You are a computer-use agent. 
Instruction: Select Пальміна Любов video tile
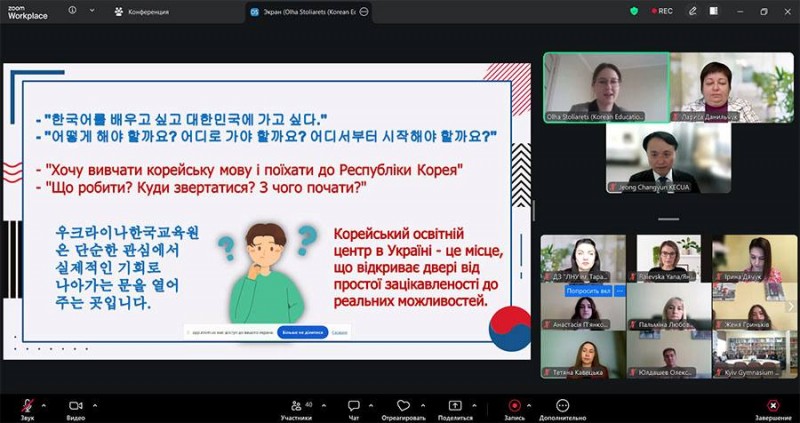coord(669,307)
